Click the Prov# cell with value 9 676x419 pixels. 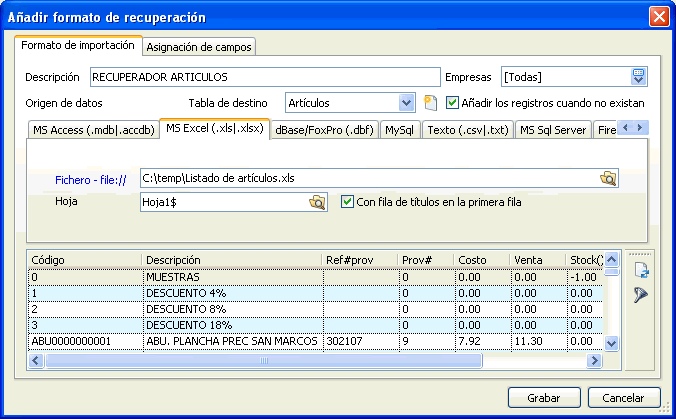coord(427,341)
